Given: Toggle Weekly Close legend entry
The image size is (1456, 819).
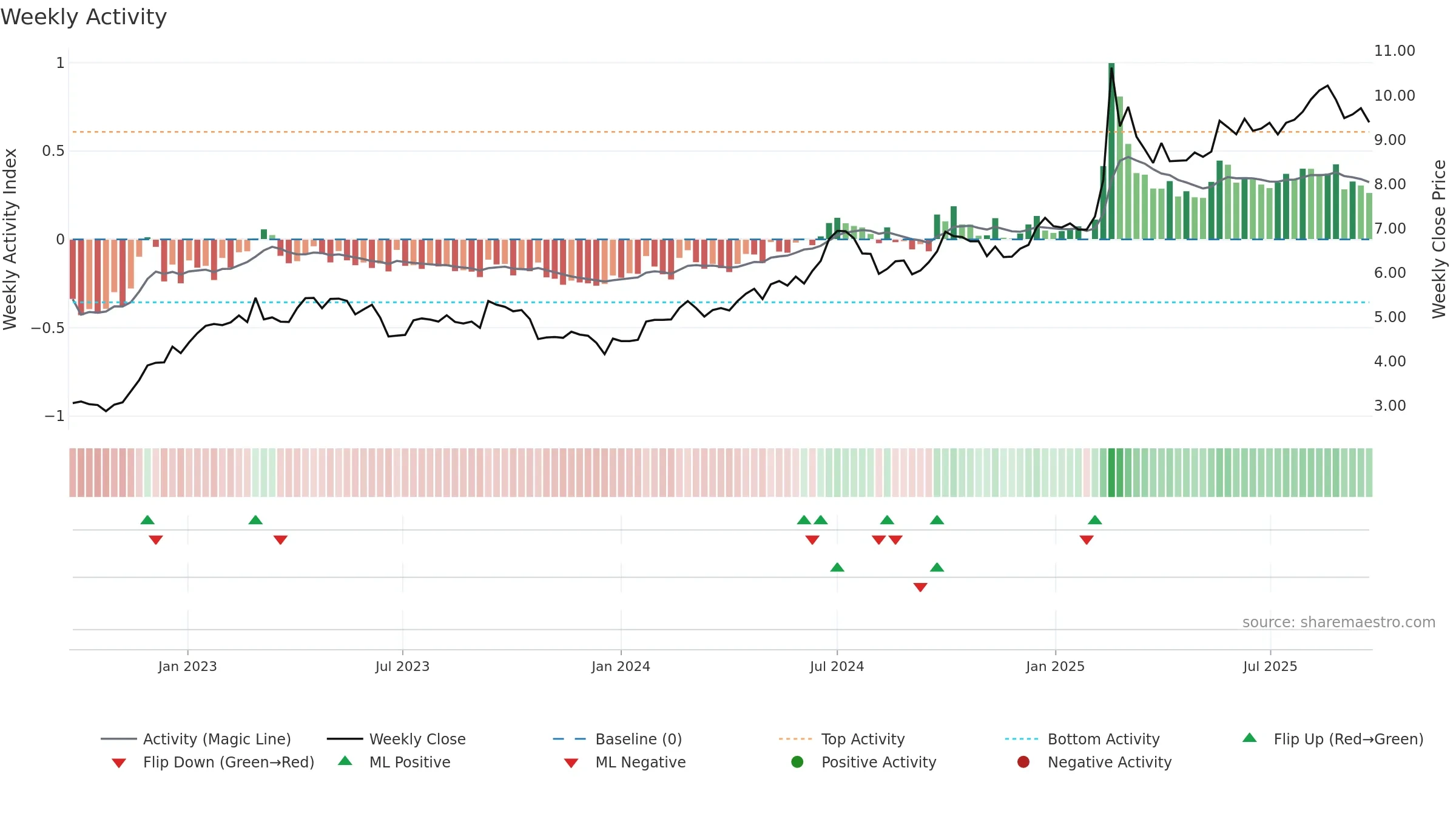Looking at the screenshot, I should click(x=396, y=739).
